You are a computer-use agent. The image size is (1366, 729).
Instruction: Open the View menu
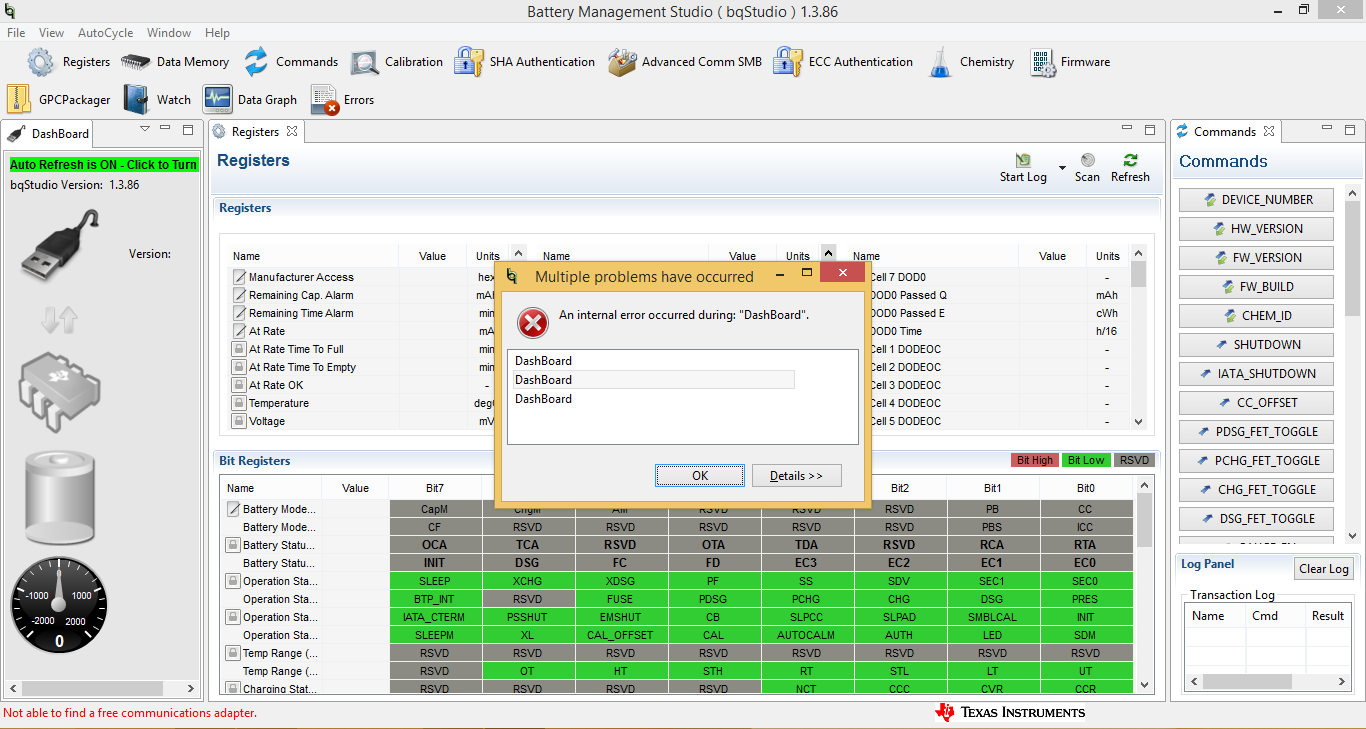[x=51, y=33]
